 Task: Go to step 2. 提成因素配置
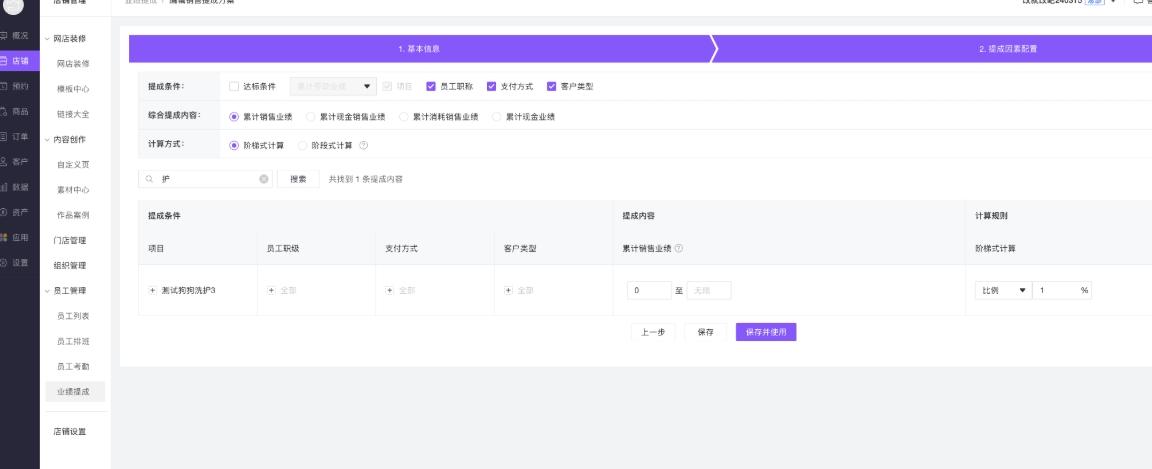[x=1008, y=49]
